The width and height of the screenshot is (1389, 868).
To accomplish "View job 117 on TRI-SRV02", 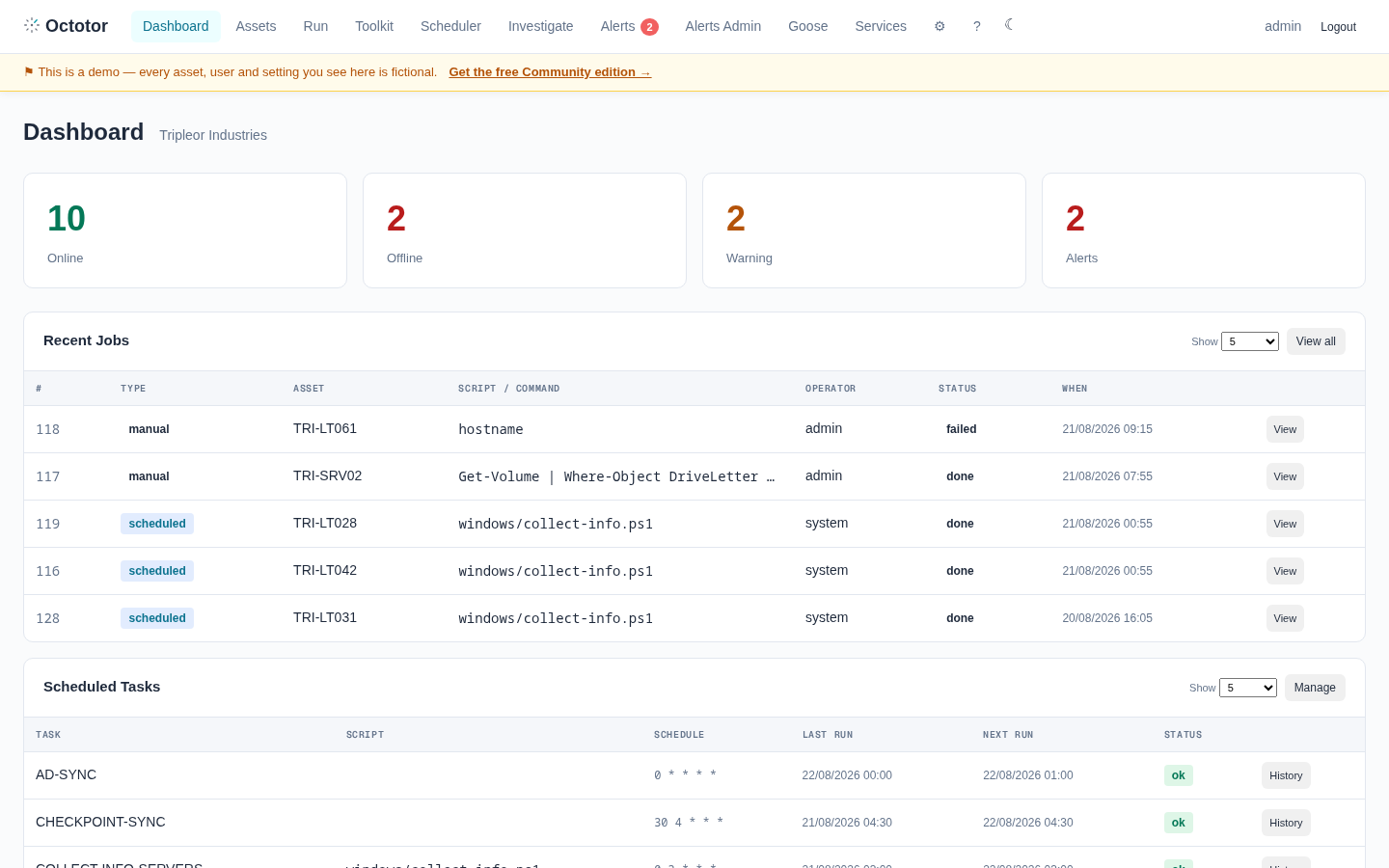I will pos(1285,476).
